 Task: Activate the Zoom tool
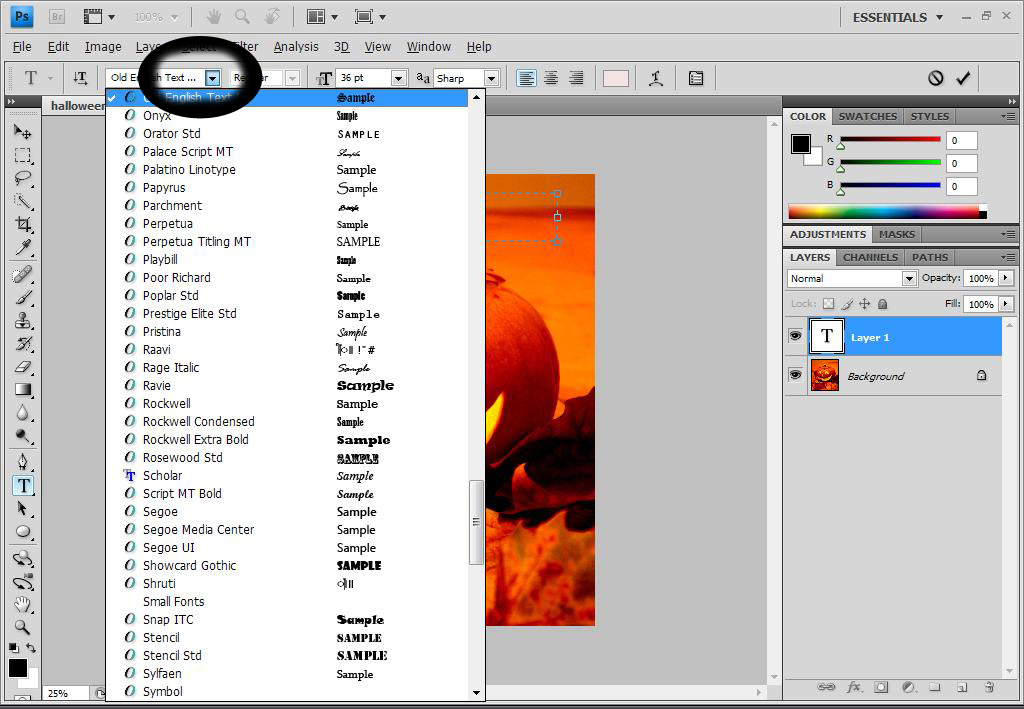pos(24,627)
